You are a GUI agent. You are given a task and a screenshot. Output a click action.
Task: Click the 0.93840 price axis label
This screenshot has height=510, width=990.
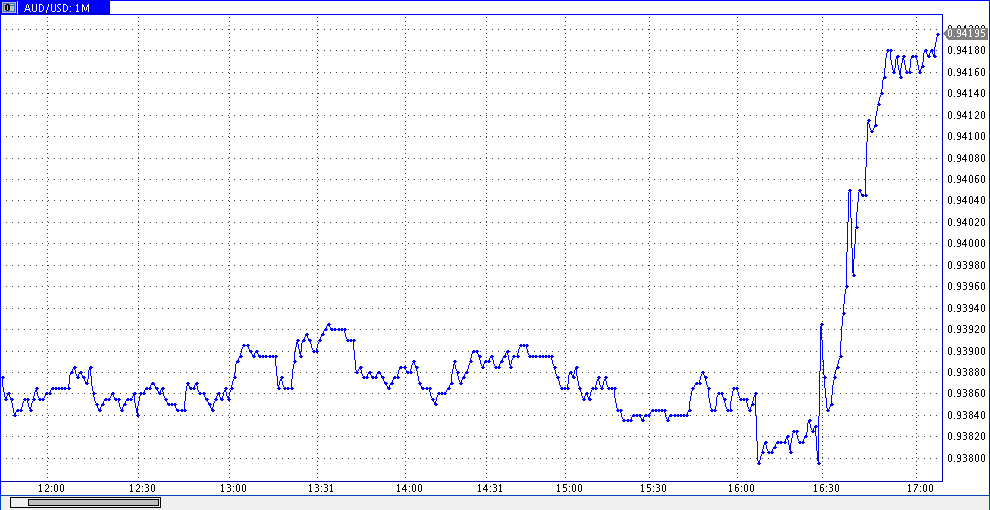pyautogui.click(x=967, y=415)
